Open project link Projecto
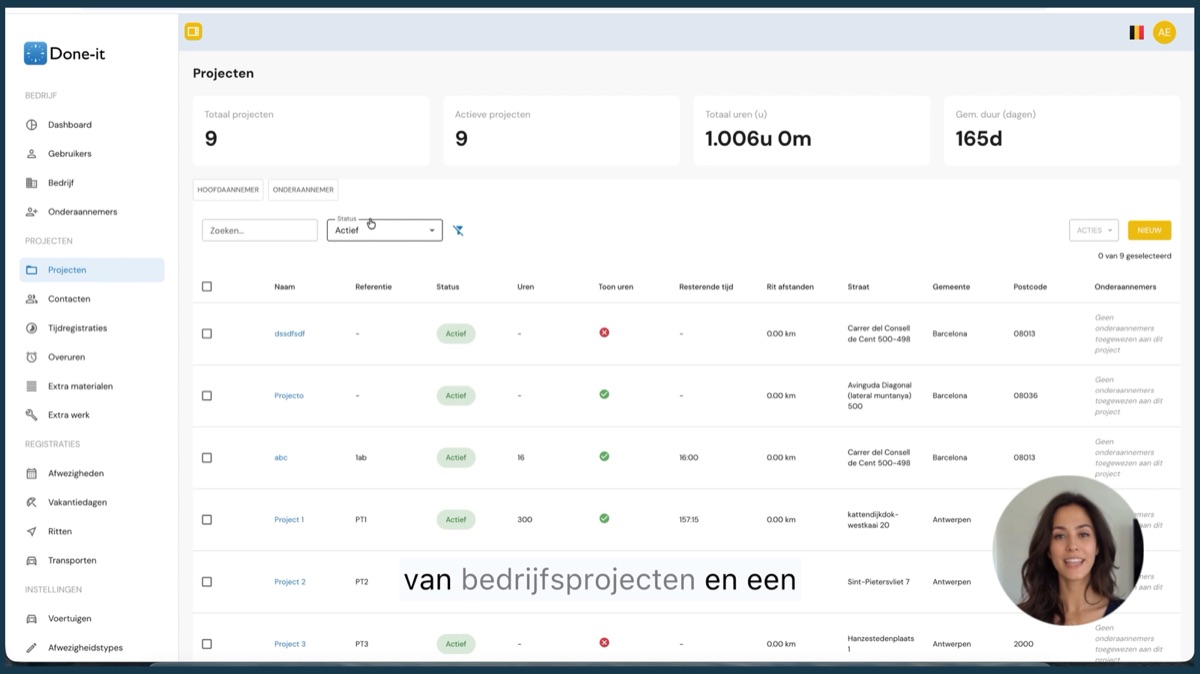The image size is (1200, 674). [x=289, y=396]
